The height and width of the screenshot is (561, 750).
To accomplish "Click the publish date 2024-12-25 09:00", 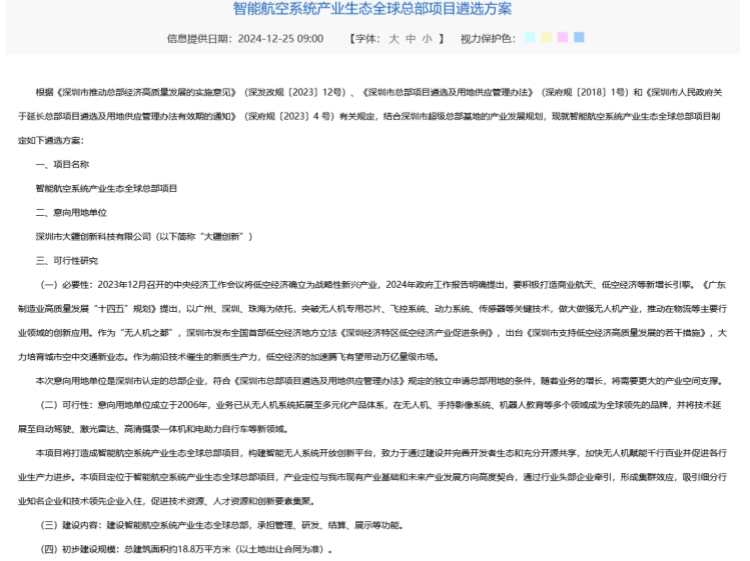I will pos(280,38).
